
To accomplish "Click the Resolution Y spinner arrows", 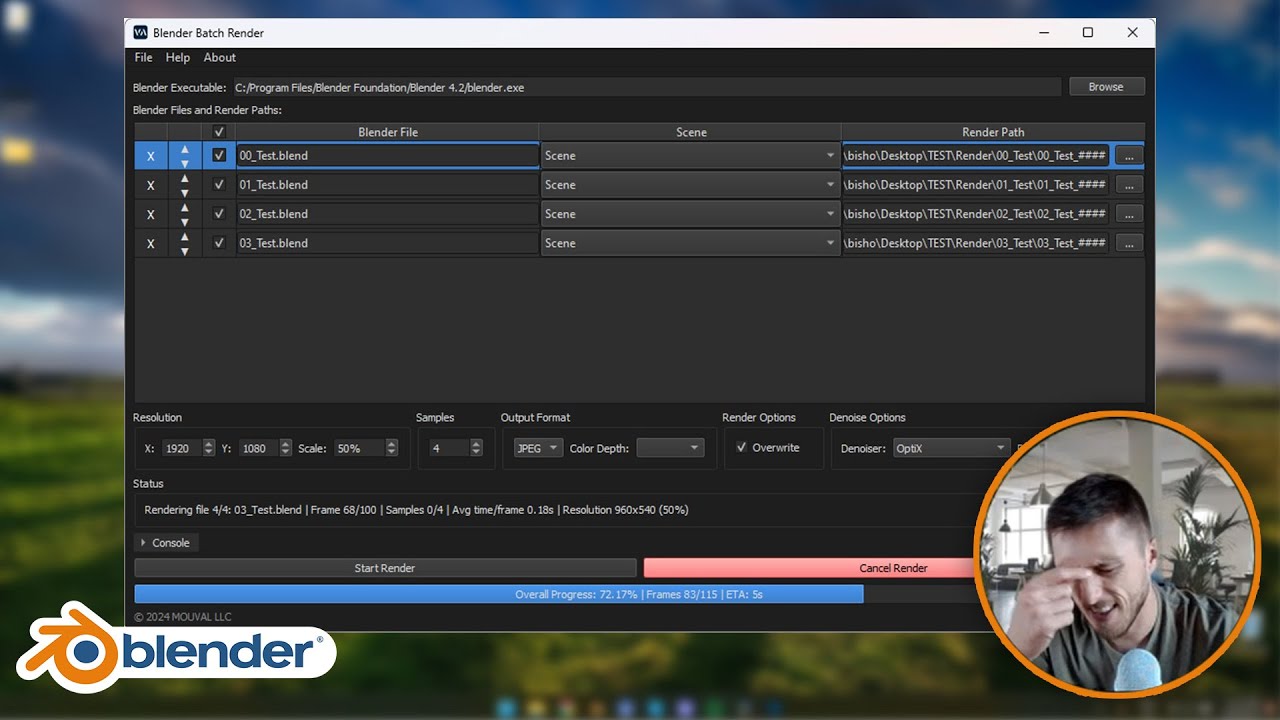I will pyautogui.click(x=286, y=448).
